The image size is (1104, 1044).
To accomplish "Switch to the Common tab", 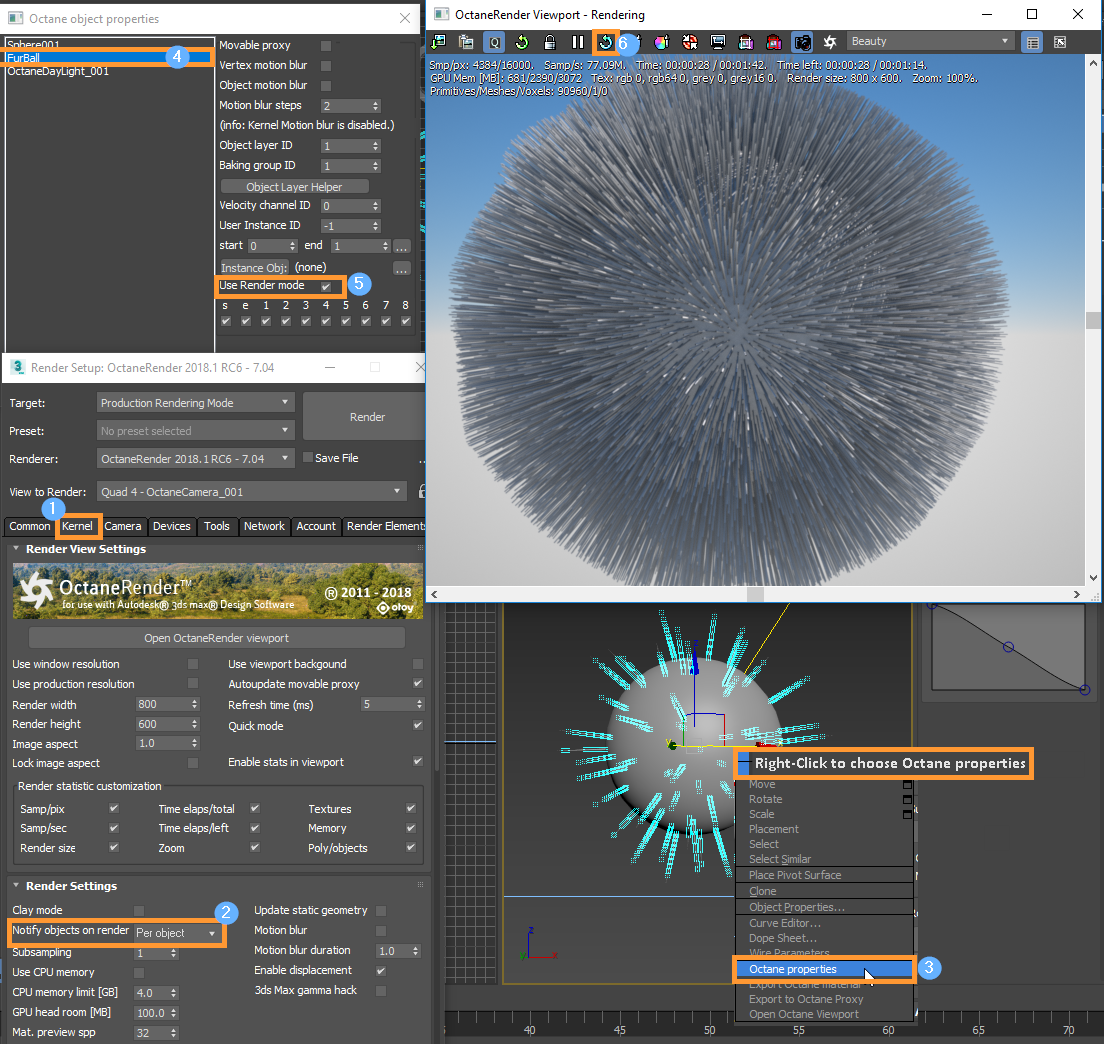I will pyautogui.click(x=30, y=526).
